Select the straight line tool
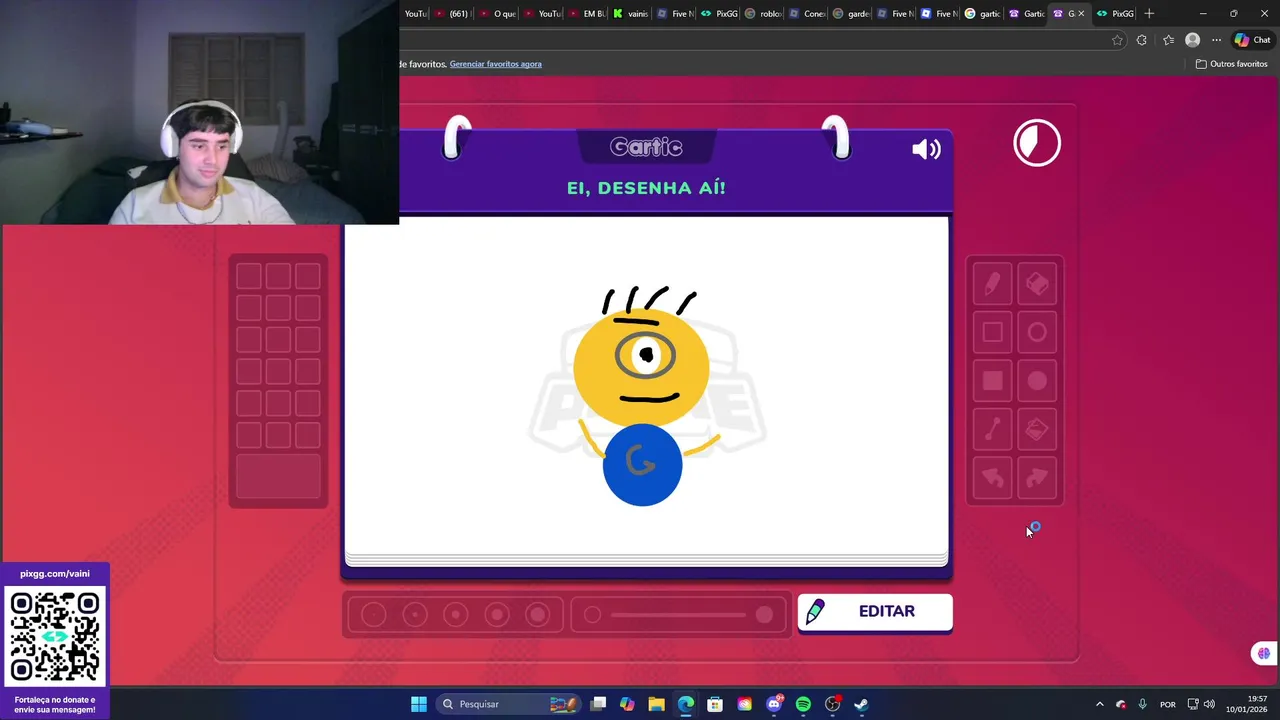The image size is (1280, 720). point(992,430)
